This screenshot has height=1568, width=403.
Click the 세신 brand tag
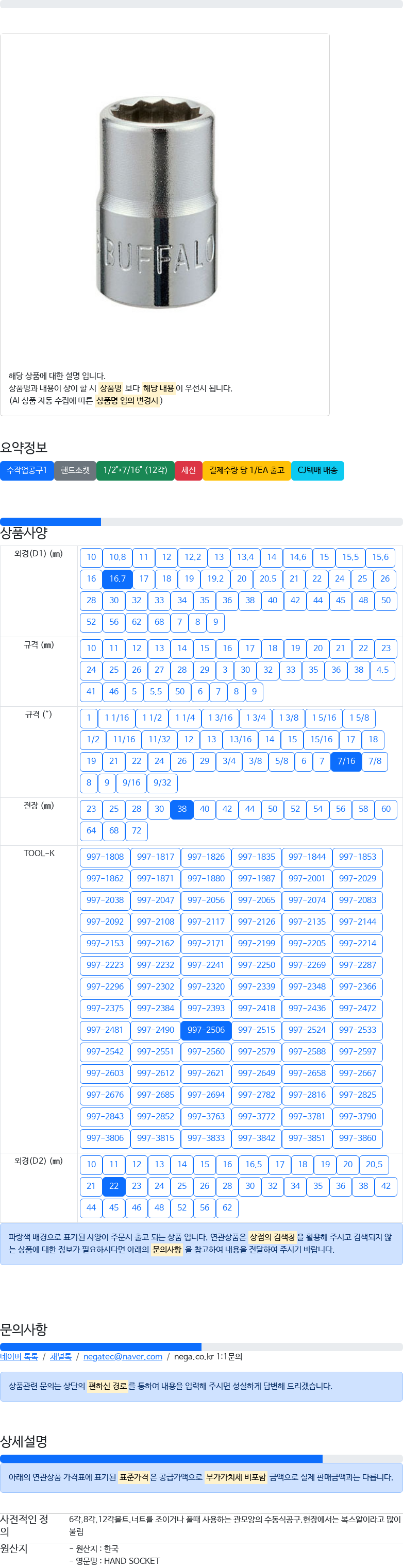pyautogui.click(x=189, y=470)
